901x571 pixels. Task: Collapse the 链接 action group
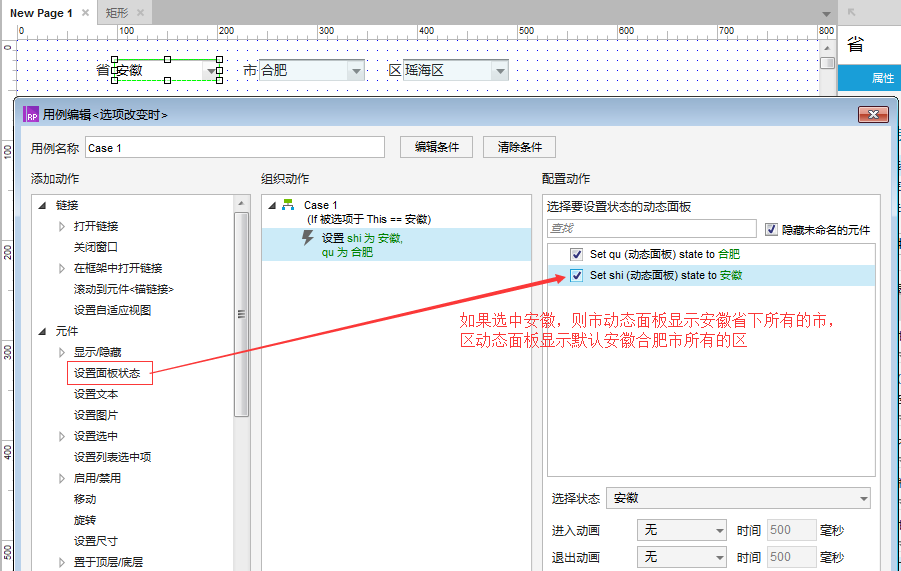pyautogui.click(x=42, y=205)
